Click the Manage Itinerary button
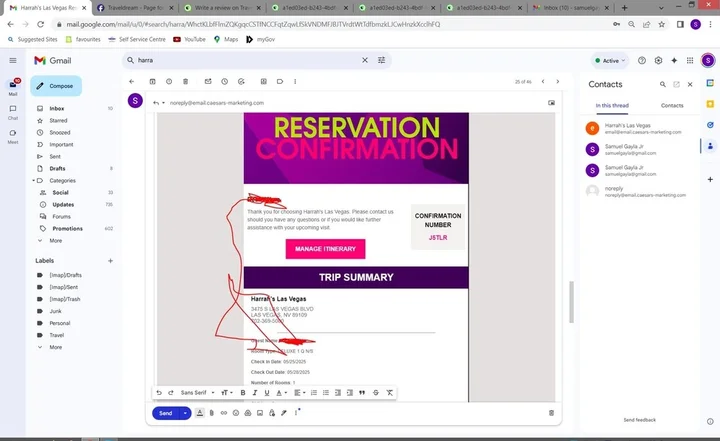Viewport: 720px width, 441px height. pos(325,248)
